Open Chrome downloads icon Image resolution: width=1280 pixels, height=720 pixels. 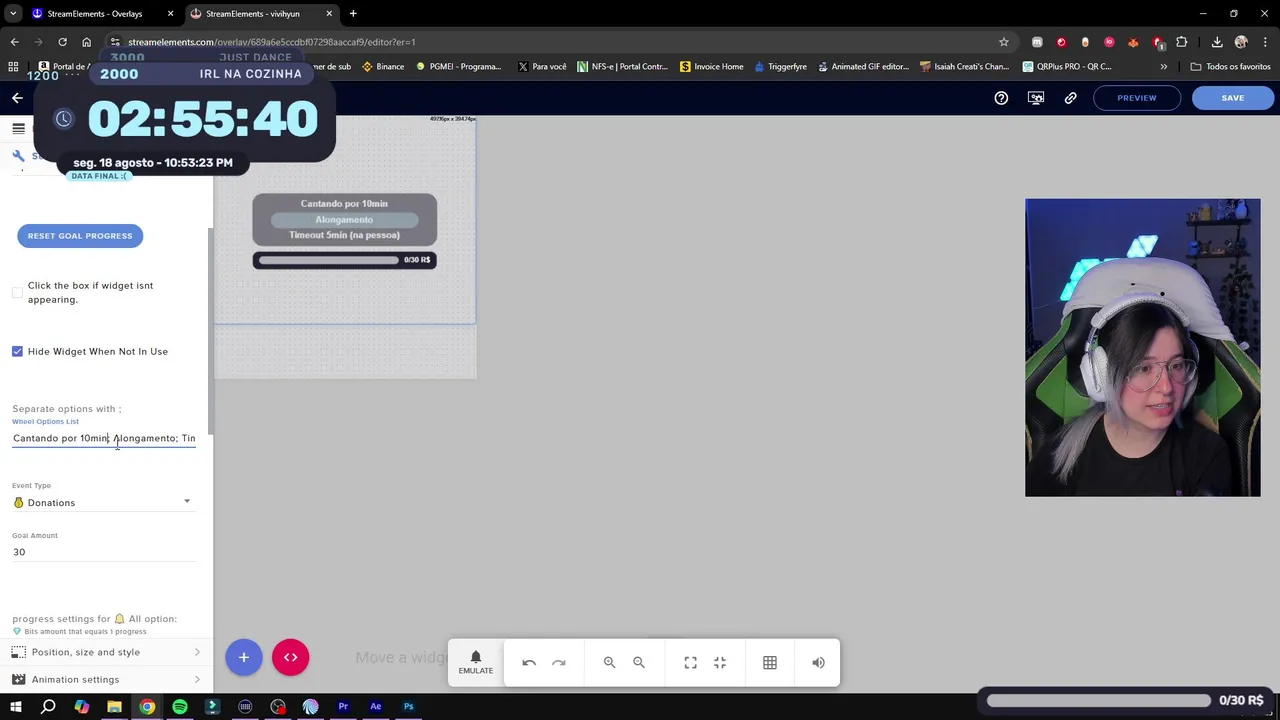pyautogui.click(x=1217, y=42)
